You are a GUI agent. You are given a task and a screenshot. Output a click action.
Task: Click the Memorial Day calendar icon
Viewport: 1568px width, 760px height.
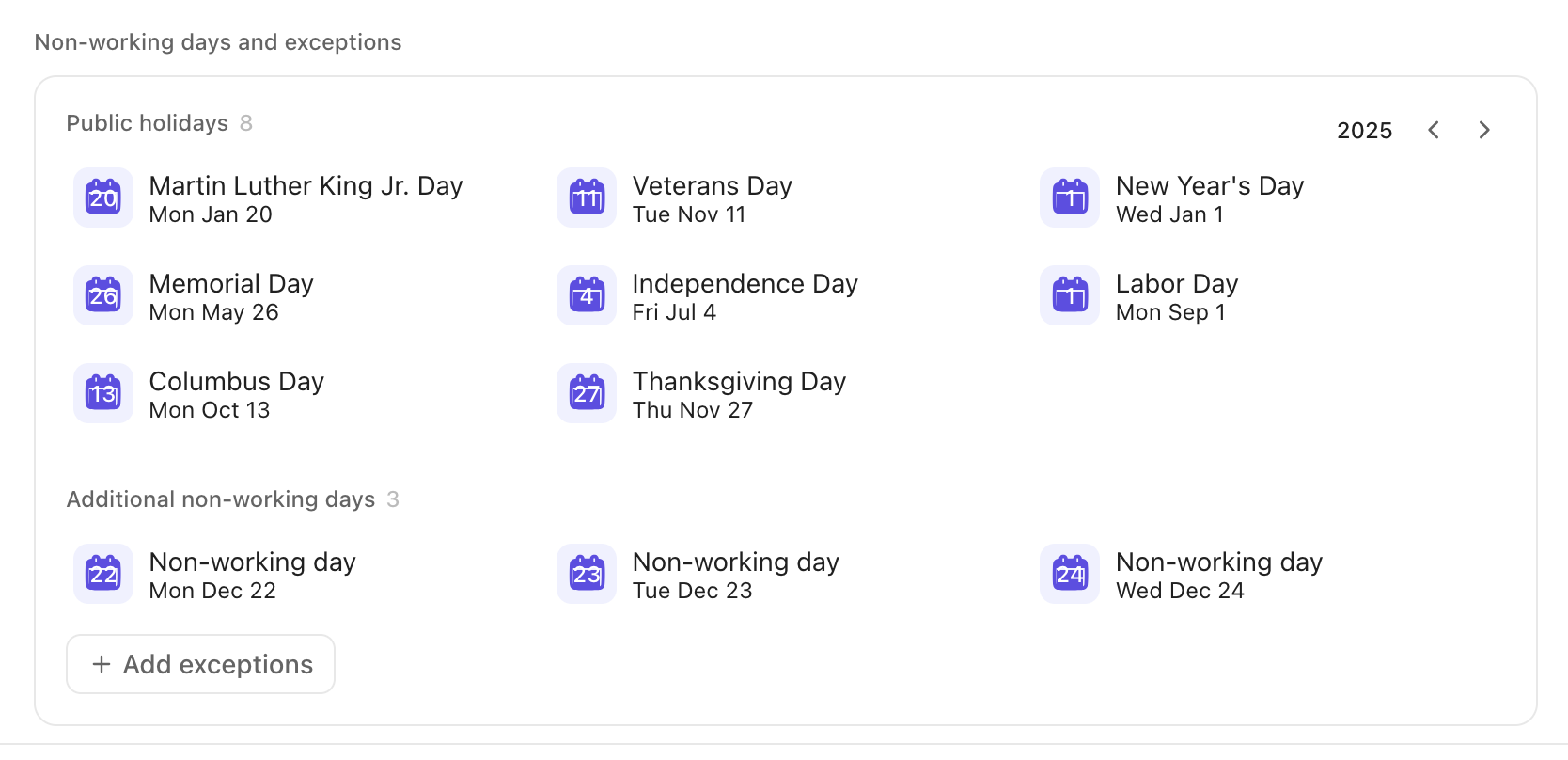(x=103, y=295)
